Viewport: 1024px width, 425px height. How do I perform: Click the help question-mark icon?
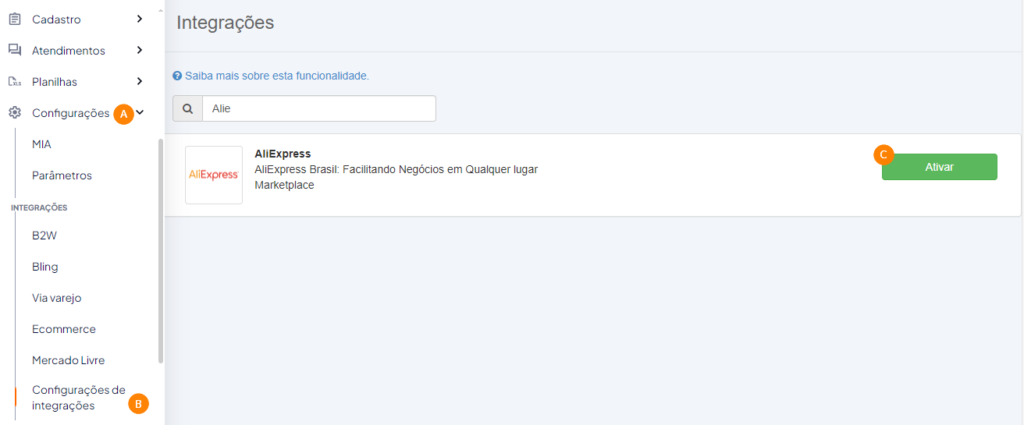pos(176,76)
